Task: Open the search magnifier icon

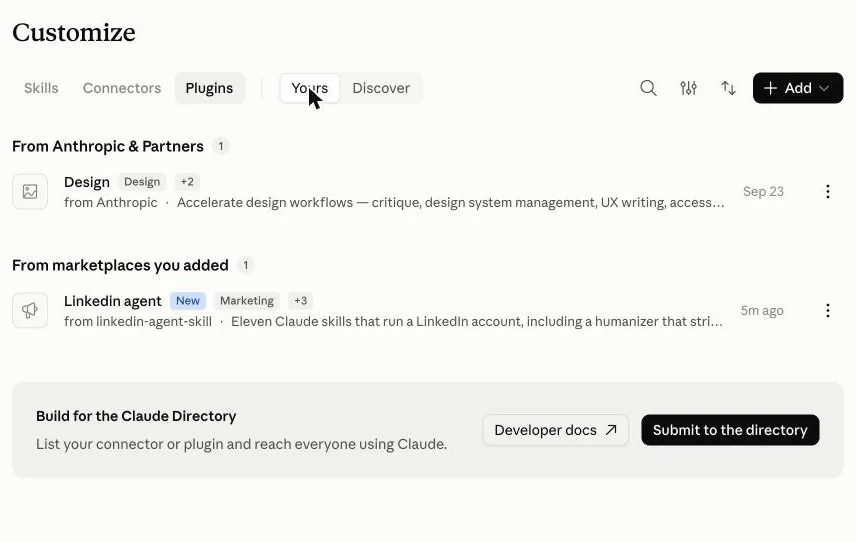Action: pos(648,88)
